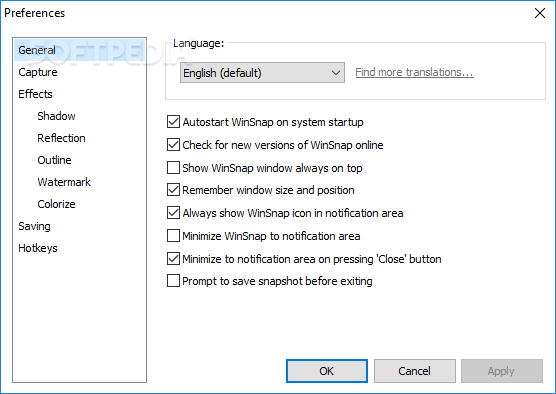This screenshot has width=556, height=394.
Task: Click the Cancel button
Action: (415, 371)
